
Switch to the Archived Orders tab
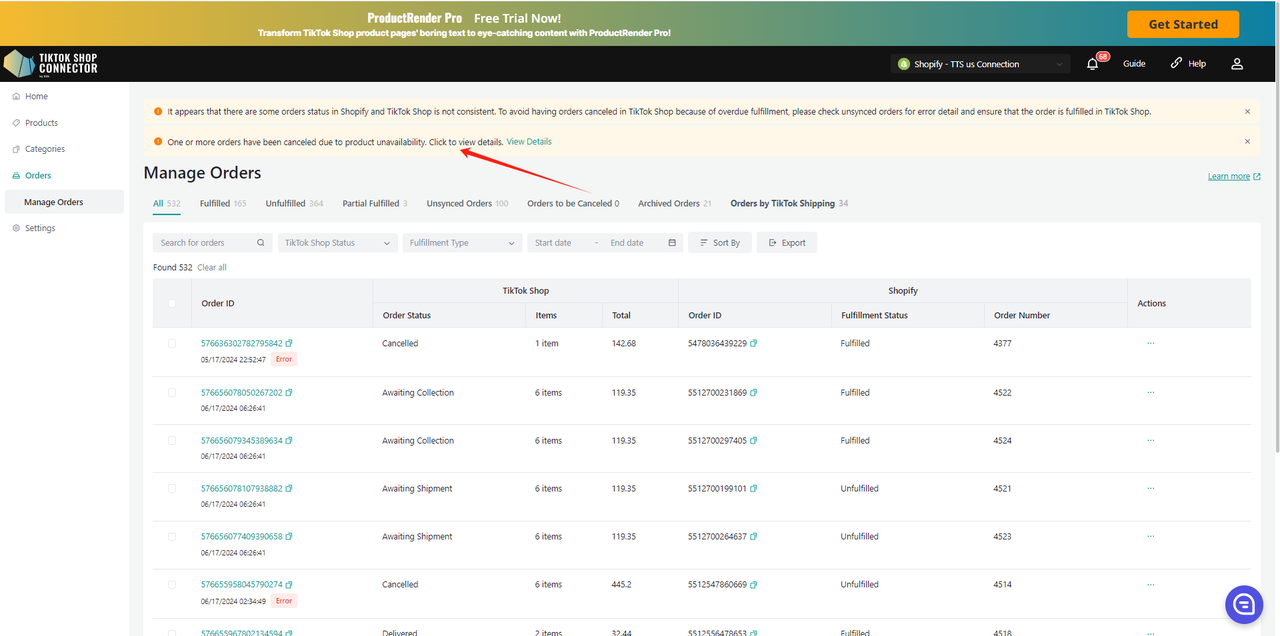tap(675, 203)
